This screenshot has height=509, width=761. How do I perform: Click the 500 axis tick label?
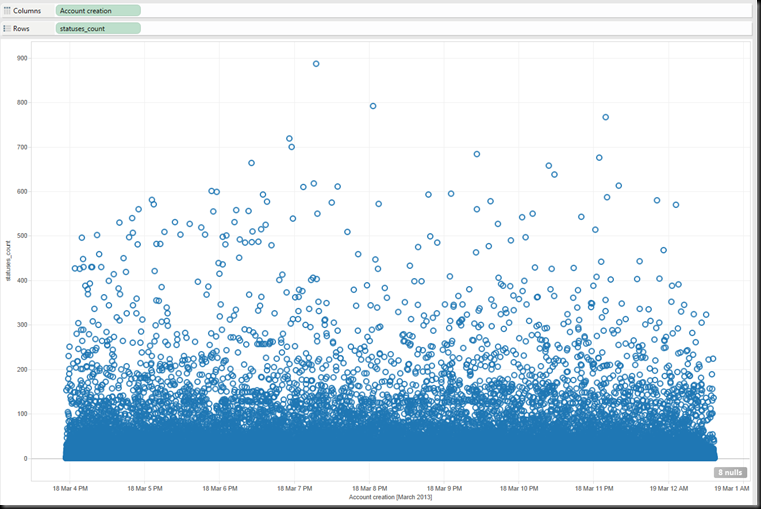[x=22, y=236]
